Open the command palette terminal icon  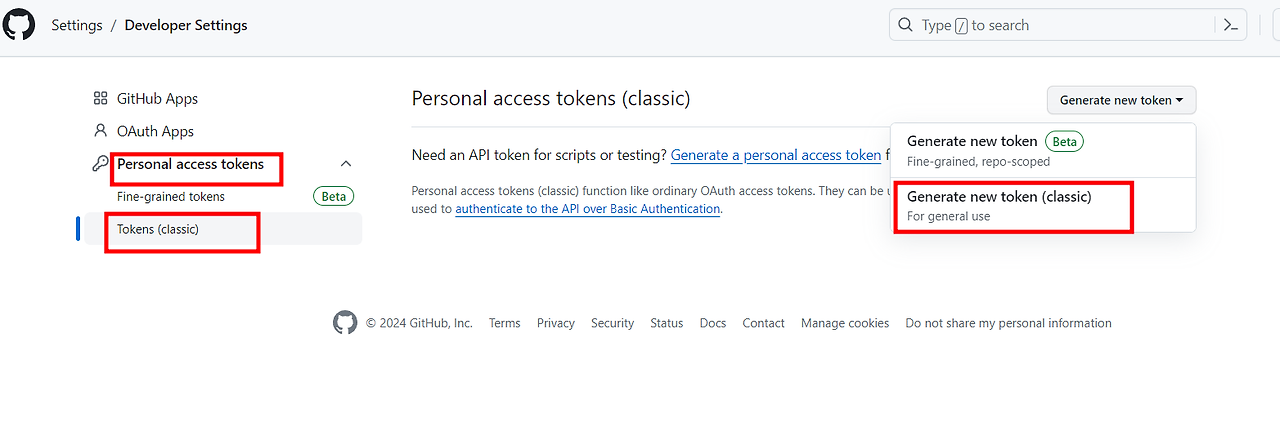click(1231, 25)
